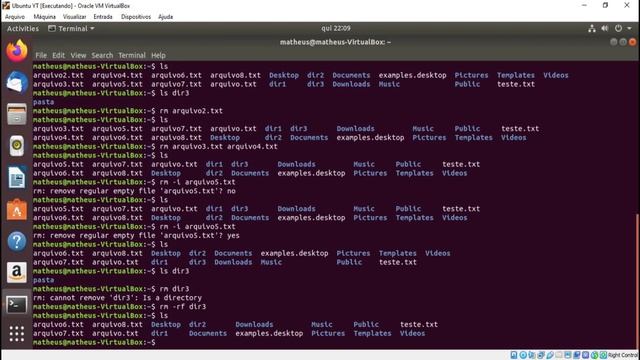This screenshot has width=640, height=360.
Task: Launch Thunderbird mail from the dock
Action: 17,82
